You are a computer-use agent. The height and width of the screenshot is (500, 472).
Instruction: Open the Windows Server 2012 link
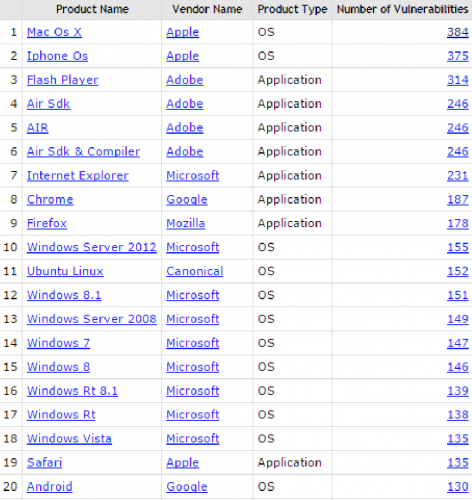(x=92, y=247)
